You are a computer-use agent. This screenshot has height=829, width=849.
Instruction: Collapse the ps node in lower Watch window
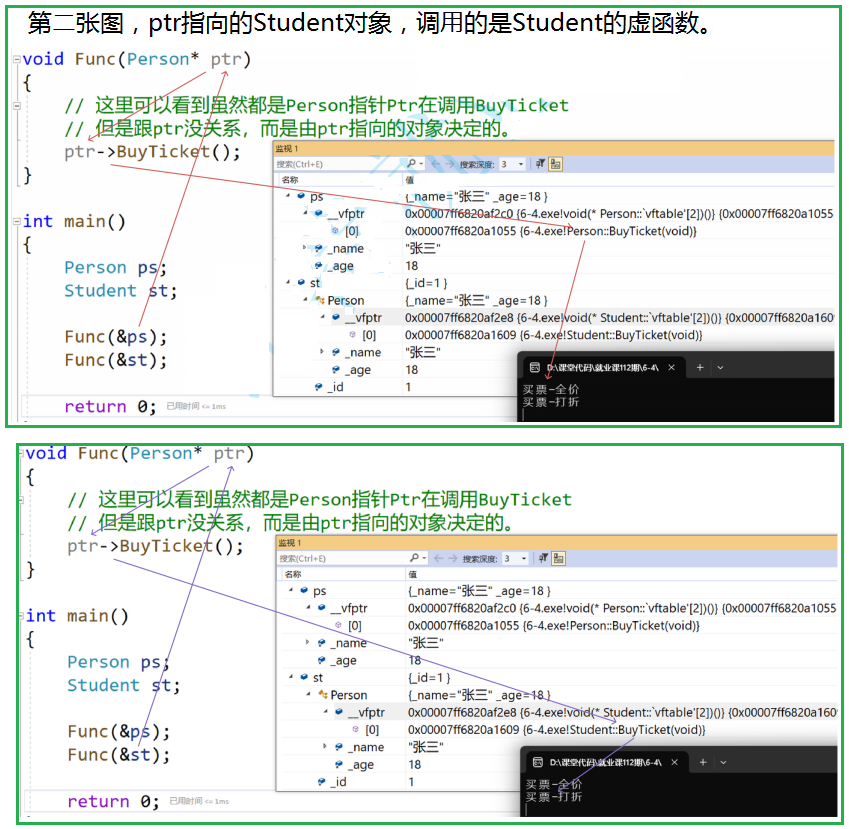tap(291, 590)
